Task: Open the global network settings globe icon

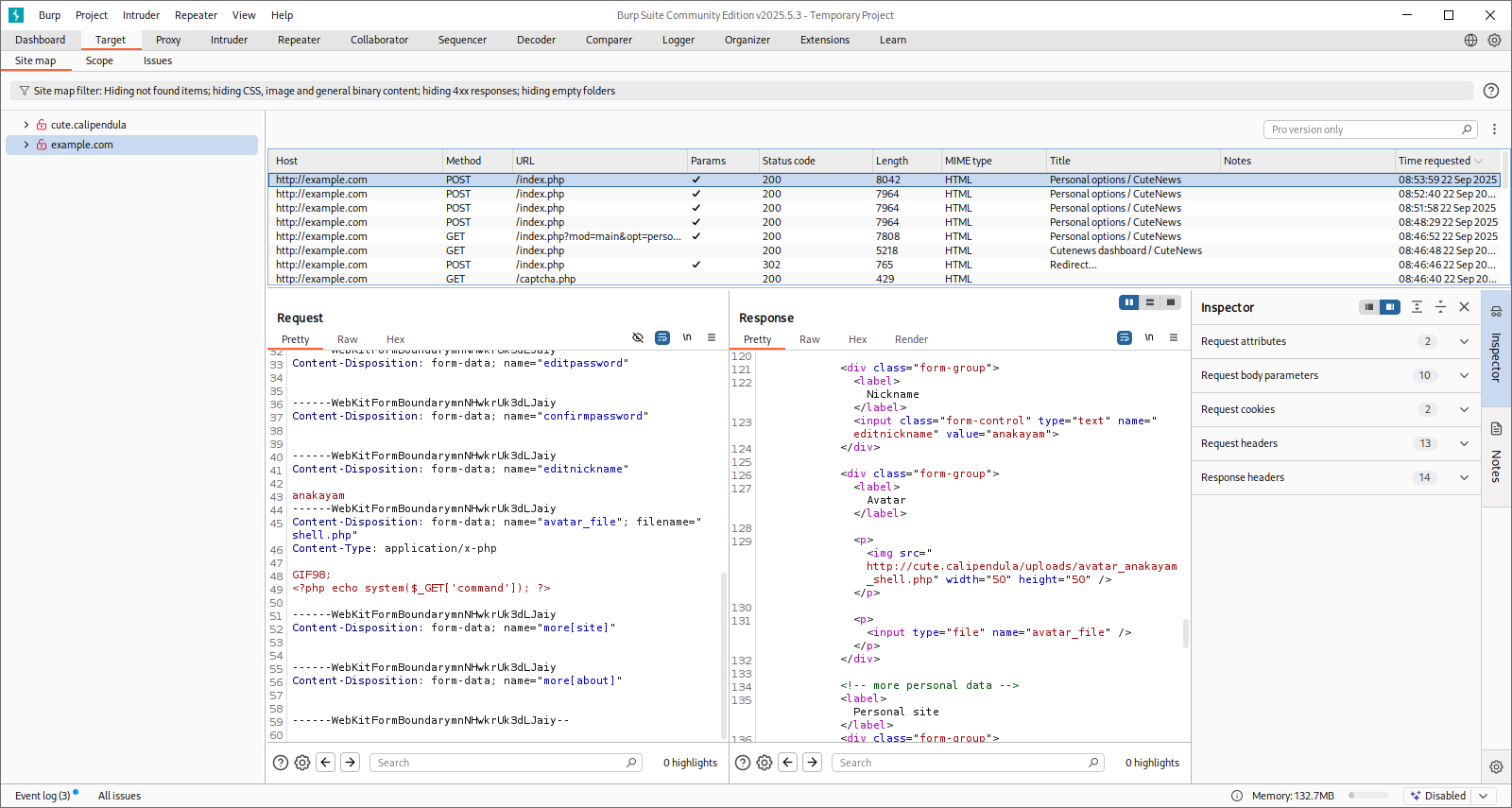Action: [x=1470, y=40]
